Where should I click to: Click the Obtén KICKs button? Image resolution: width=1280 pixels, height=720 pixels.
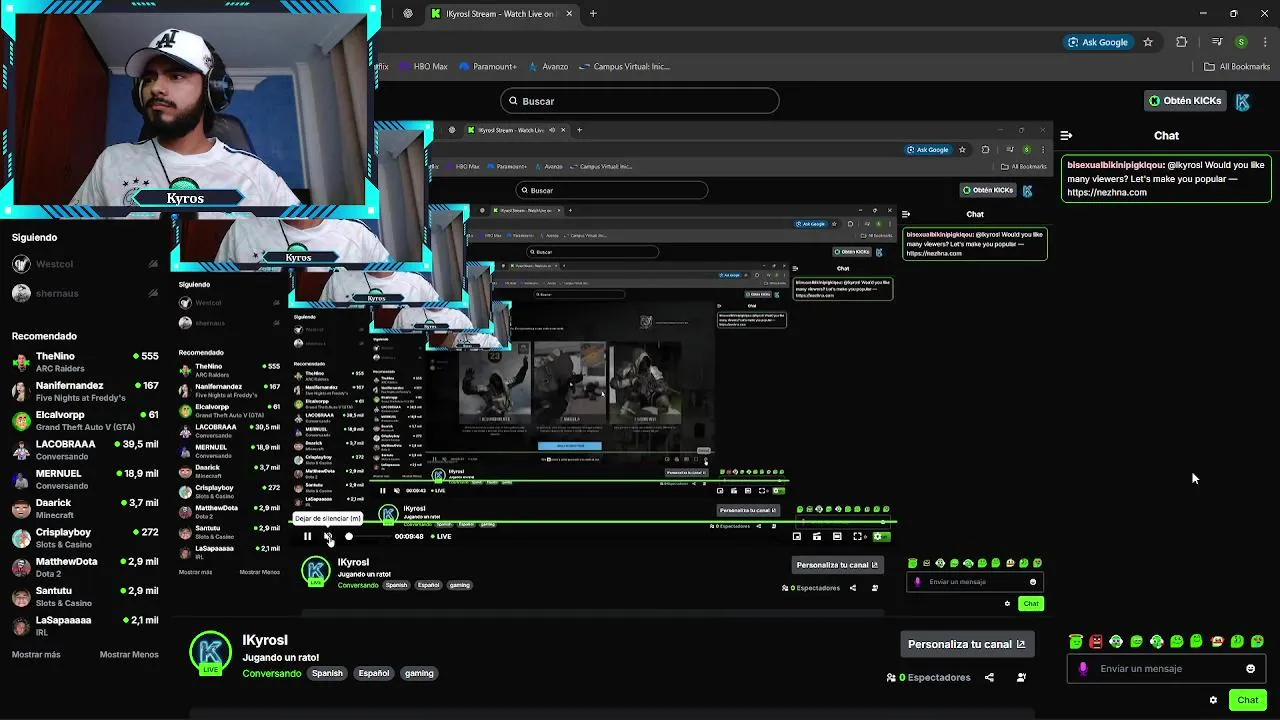point(1185,101)
